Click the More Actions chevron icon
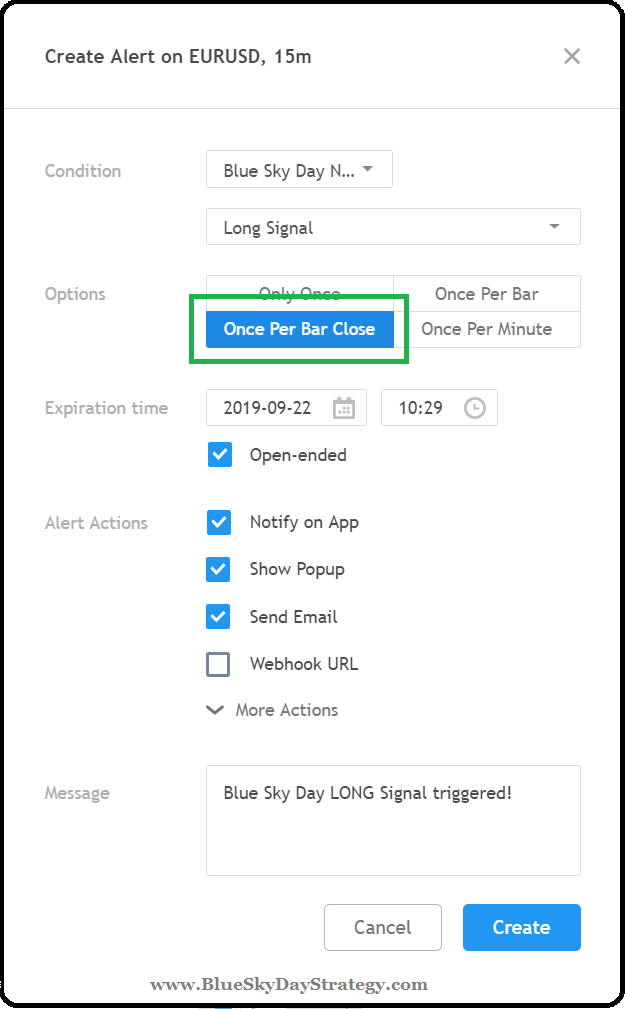 [214, 710]
